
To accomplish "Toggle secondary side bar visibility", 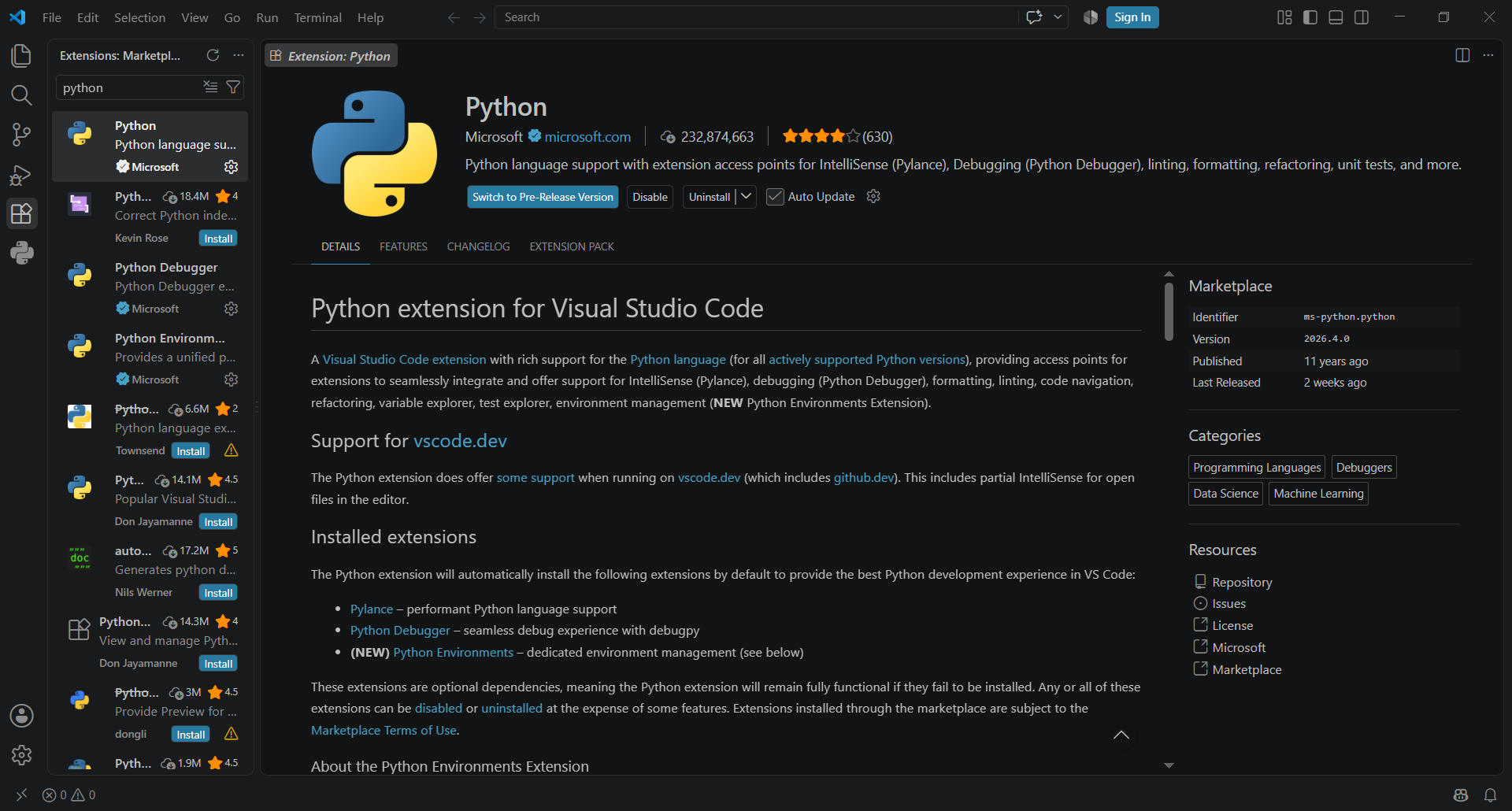I will [x=1362, y=17].
